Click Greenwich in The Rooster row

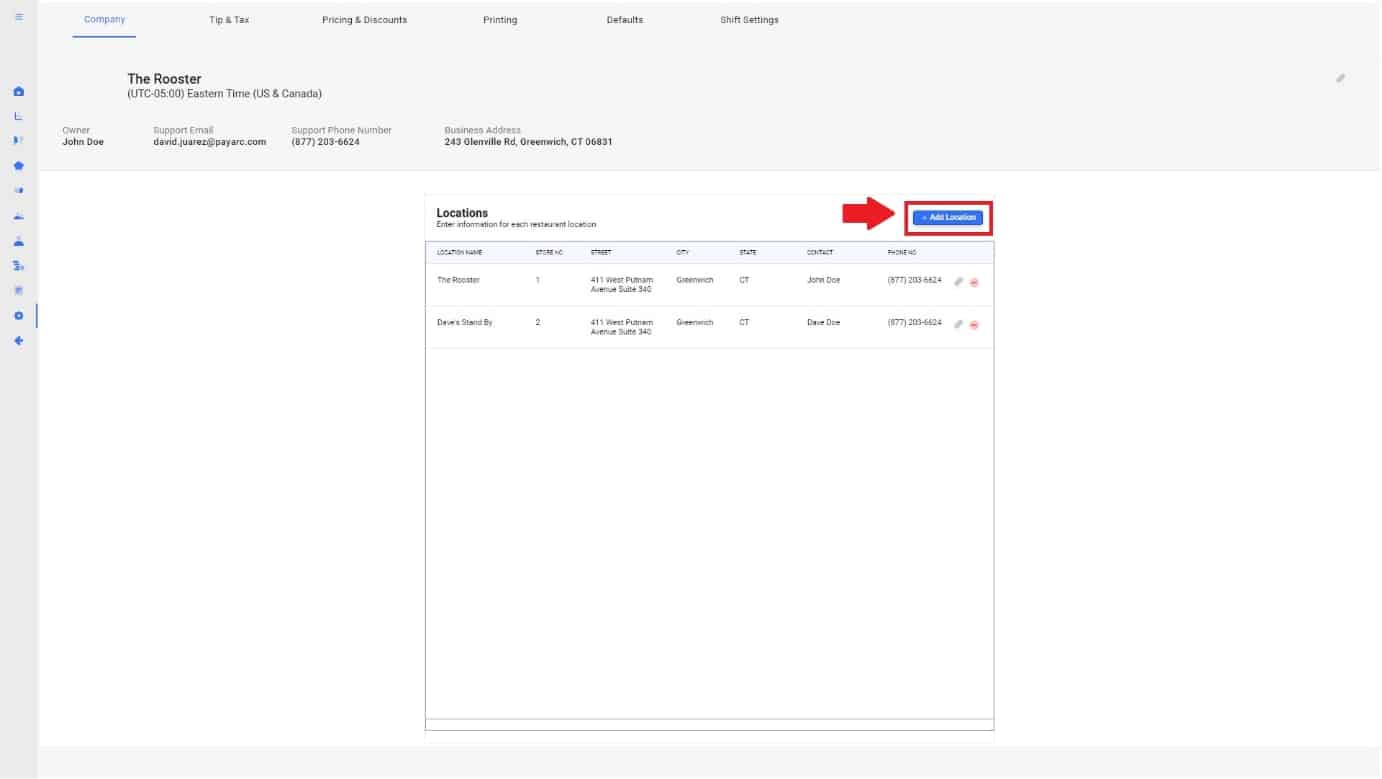695,280
